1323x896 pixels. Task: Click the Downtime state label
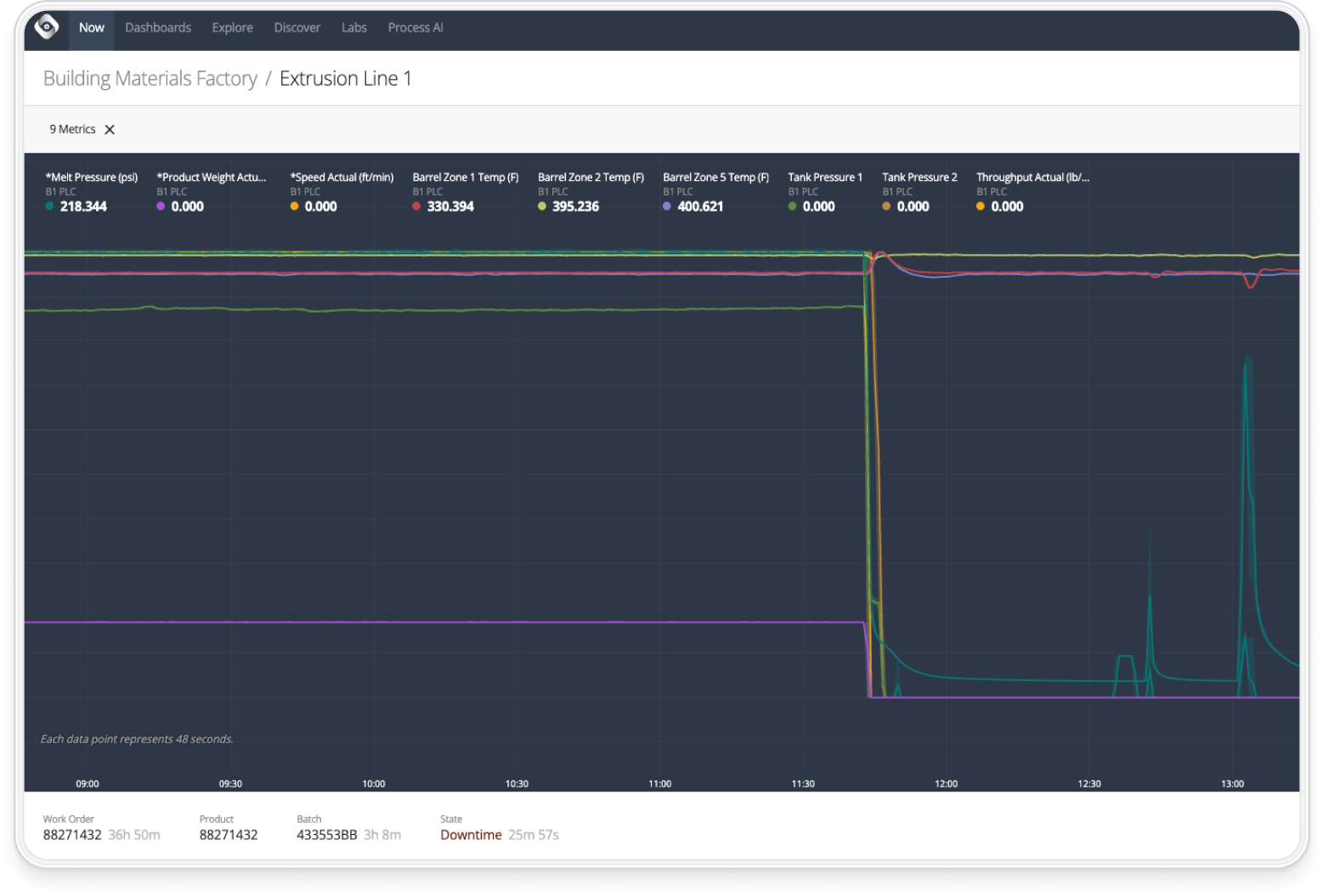[x=471, y=835]
